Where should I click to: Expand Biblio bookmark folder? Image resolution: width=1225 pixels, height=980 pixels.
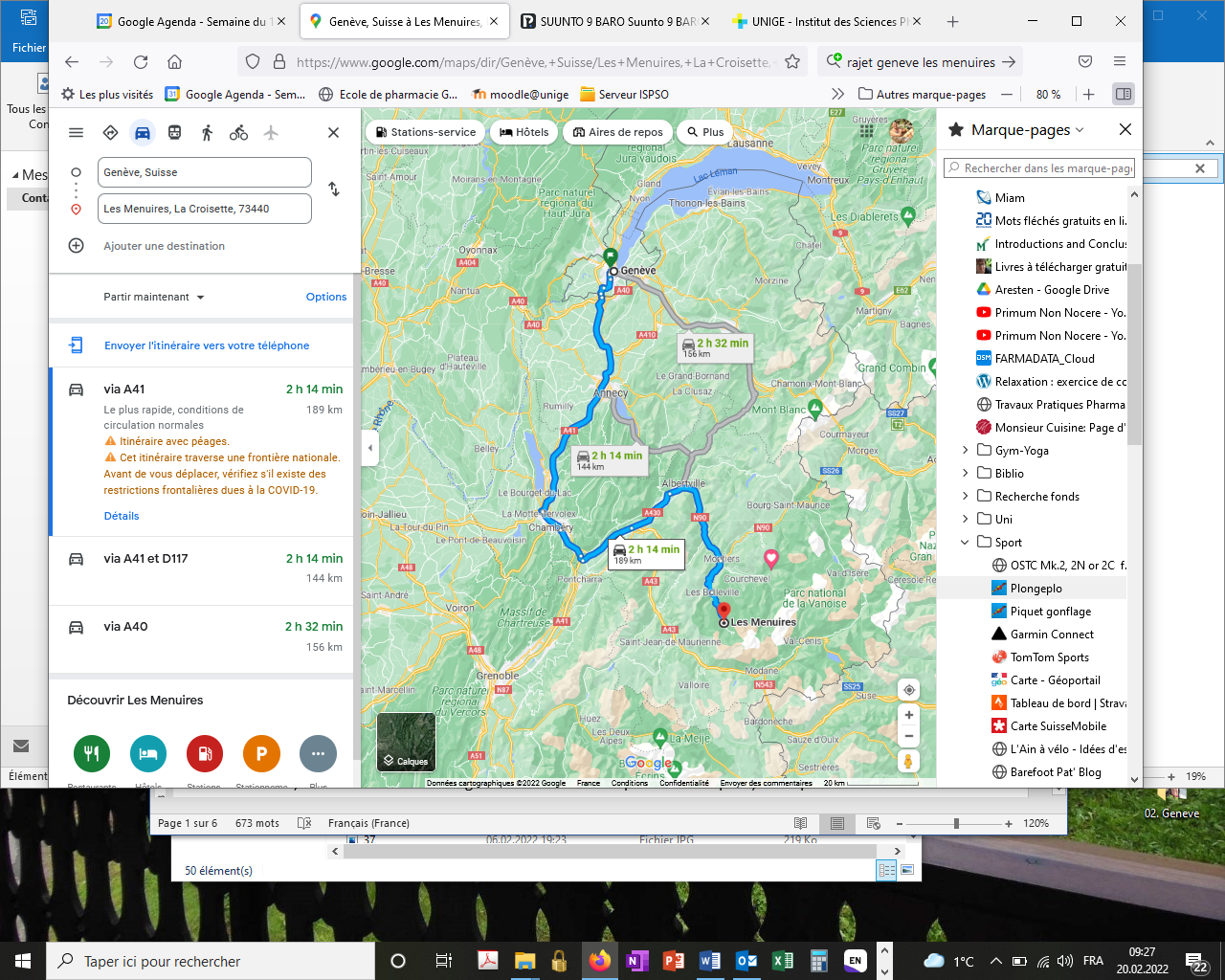point(965,474)
